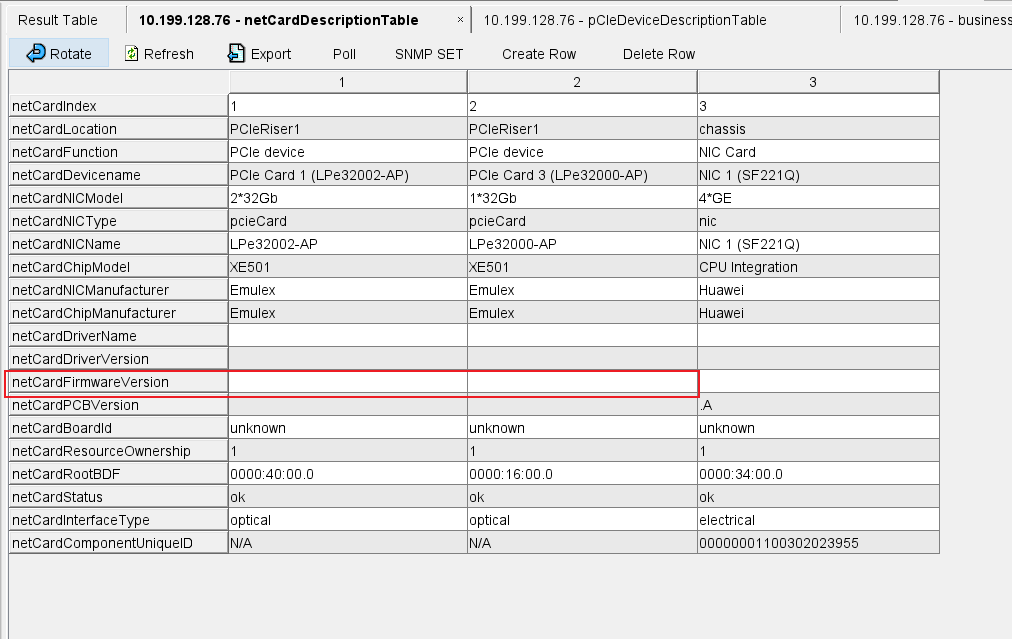Viewport: 1012px width, 639px height.
Task: Switch to Result Table tab
Action: [x=58, y=20]
